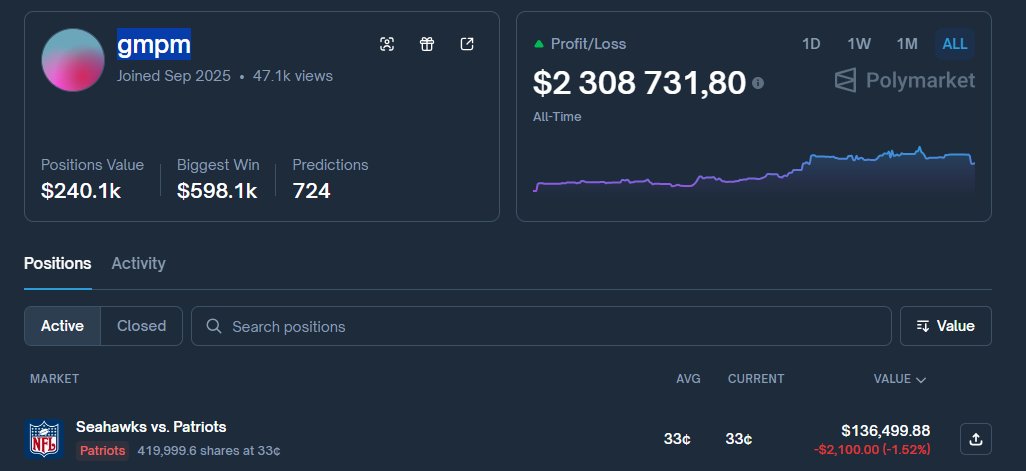
Task: Switch to the Positions tab
Action: [x=58, y=263]
